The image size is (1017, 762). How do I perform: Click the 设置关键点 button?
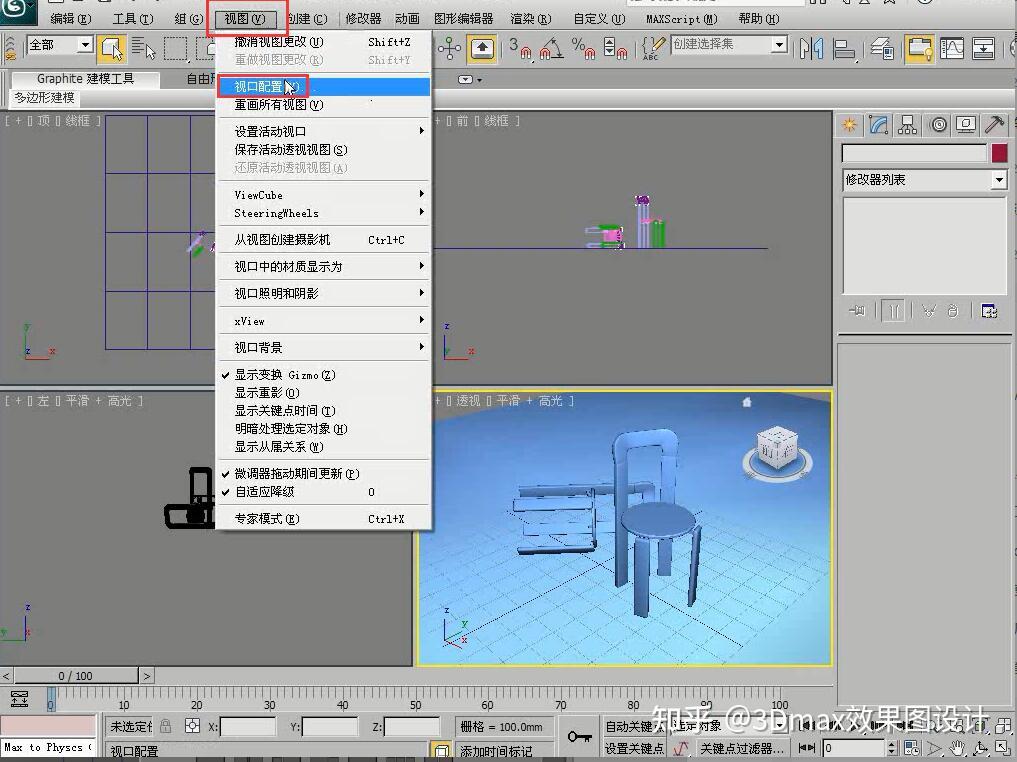click(635, 748)
